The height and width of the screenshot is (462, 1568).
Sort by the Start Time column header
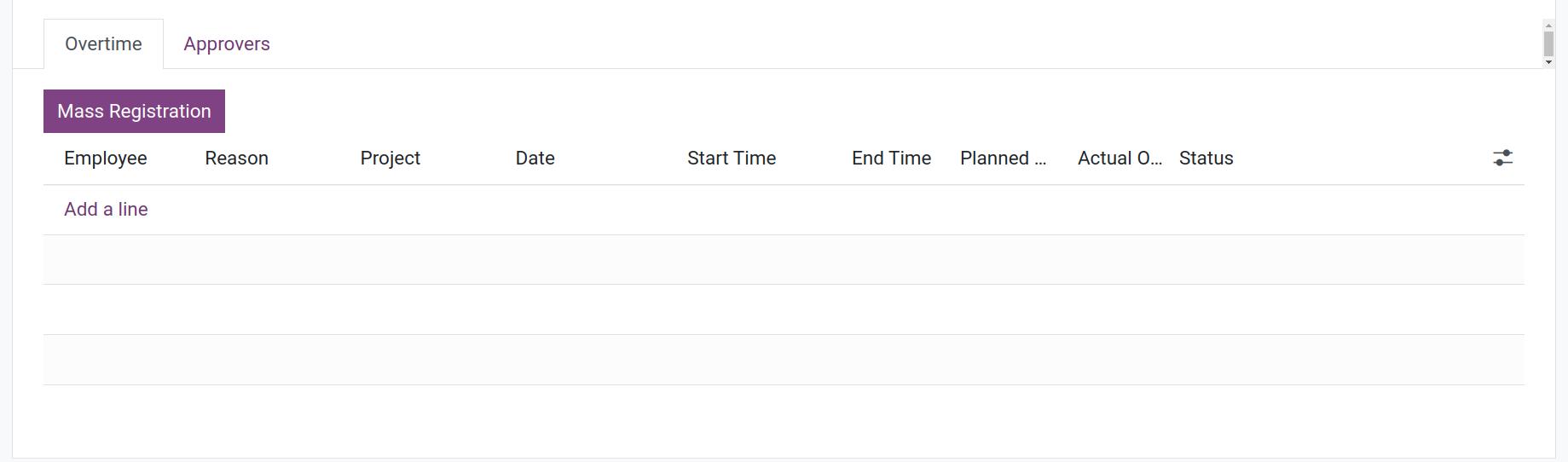(x=732, y=159)
